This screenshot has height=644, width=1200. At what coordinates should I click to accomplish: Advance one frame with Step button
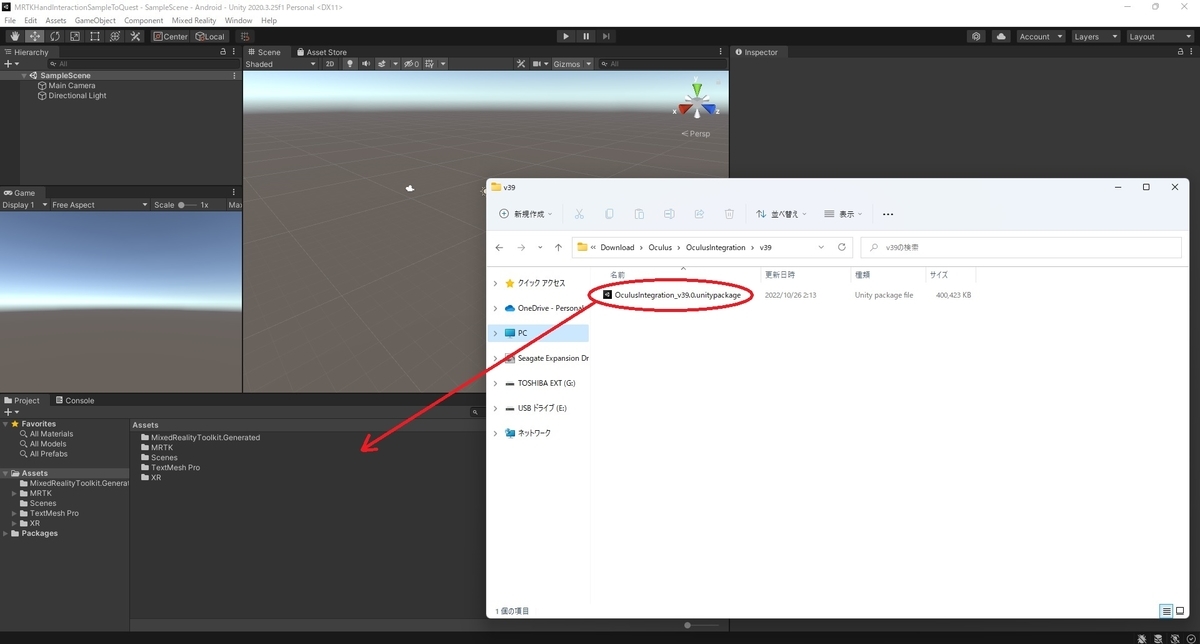tap(606, 36)
